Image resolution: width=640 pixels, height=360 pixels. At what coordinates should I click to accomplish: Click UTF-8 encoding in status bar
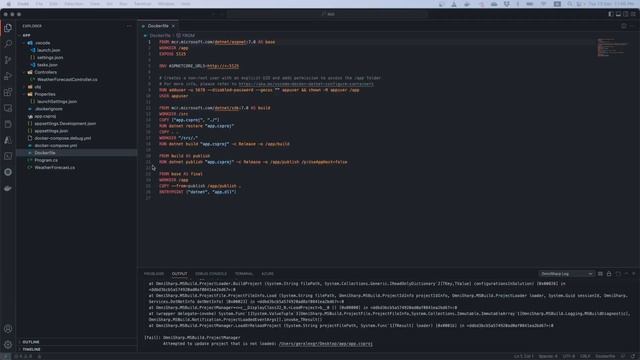pyautogui.click(x=569, y=356)
